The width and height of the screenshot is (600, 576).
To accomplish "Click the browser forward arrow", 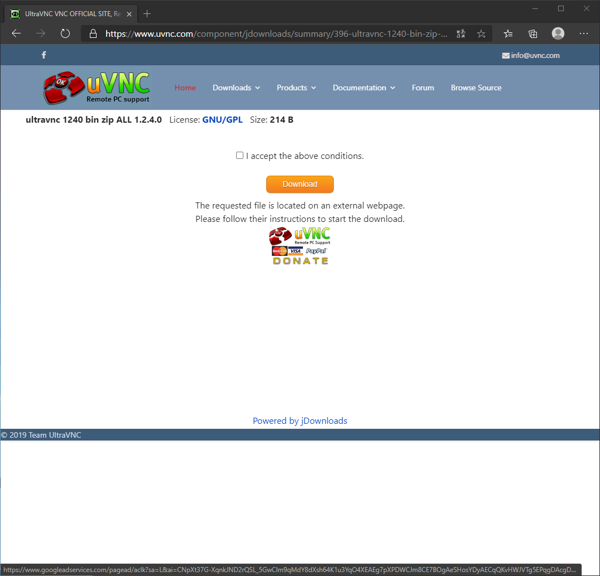I will click(x=41, y=34).
